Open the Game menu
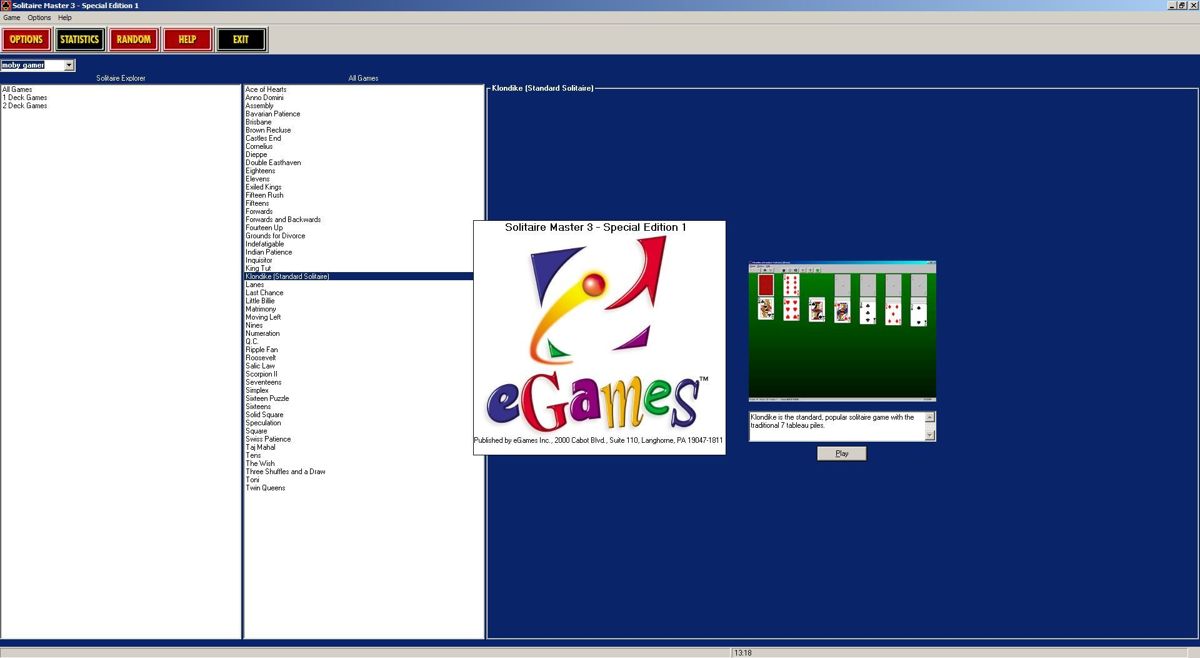The height and width of the screenshot is (658, 1200). [11, 18]
